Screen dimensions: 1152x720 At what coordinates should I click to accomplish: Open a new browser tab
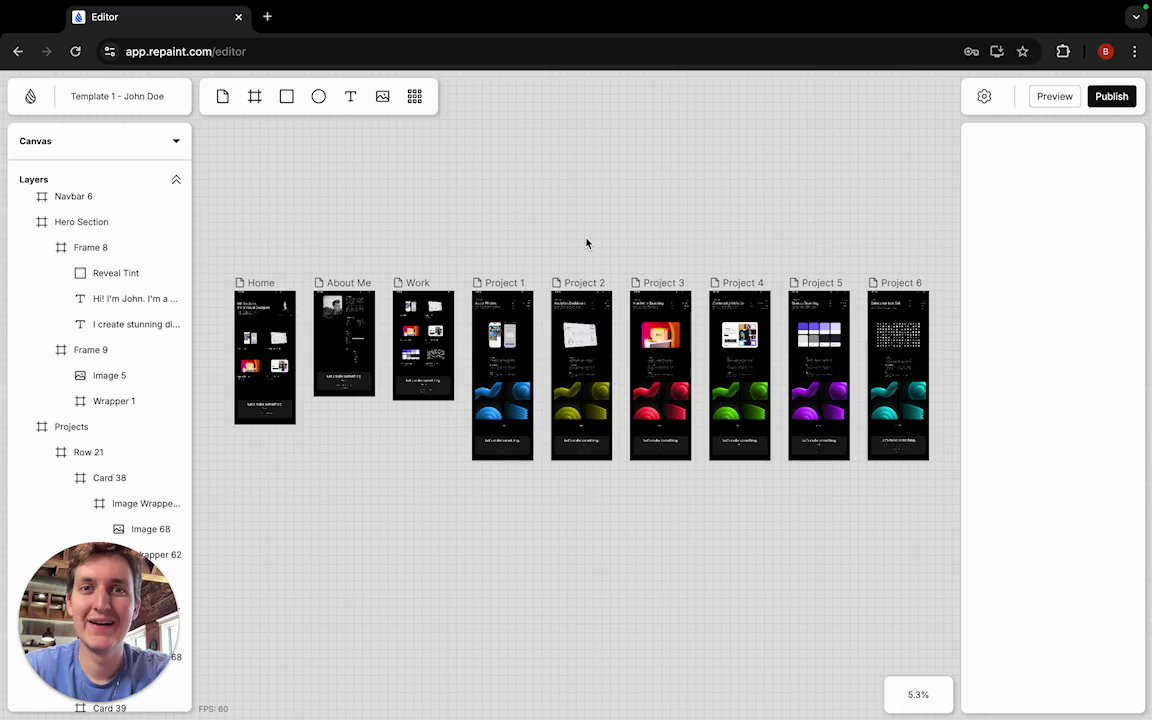coord(267,16)
